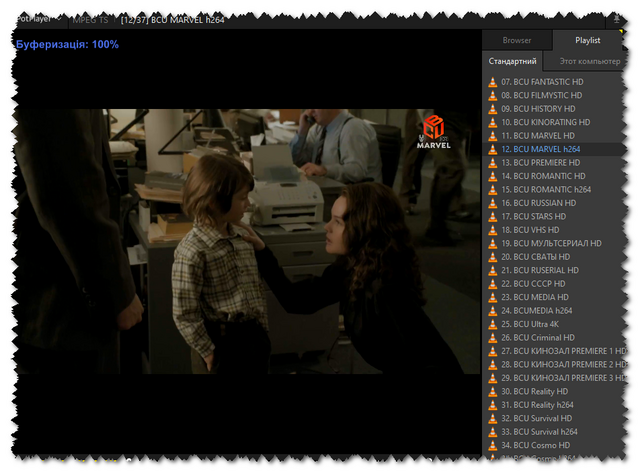
Task: Click the cone icon beside 11. BCU MARVEL HD
Action: (493, 135)
